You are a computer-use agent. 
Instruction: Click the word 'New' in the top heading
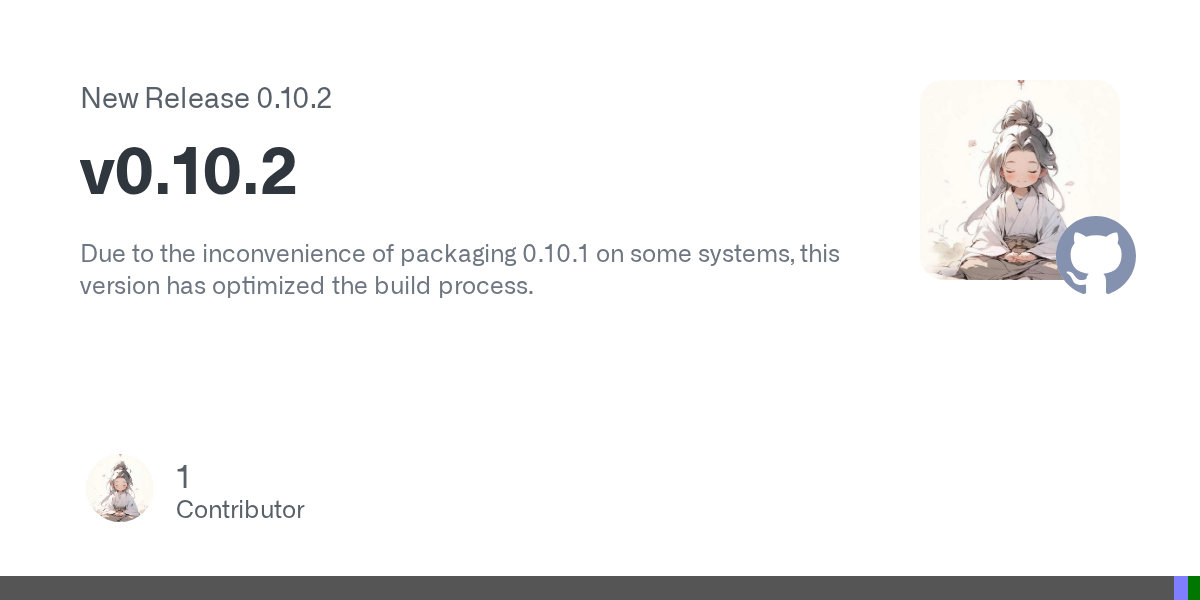pyautogui.click(x=109, y=98)
